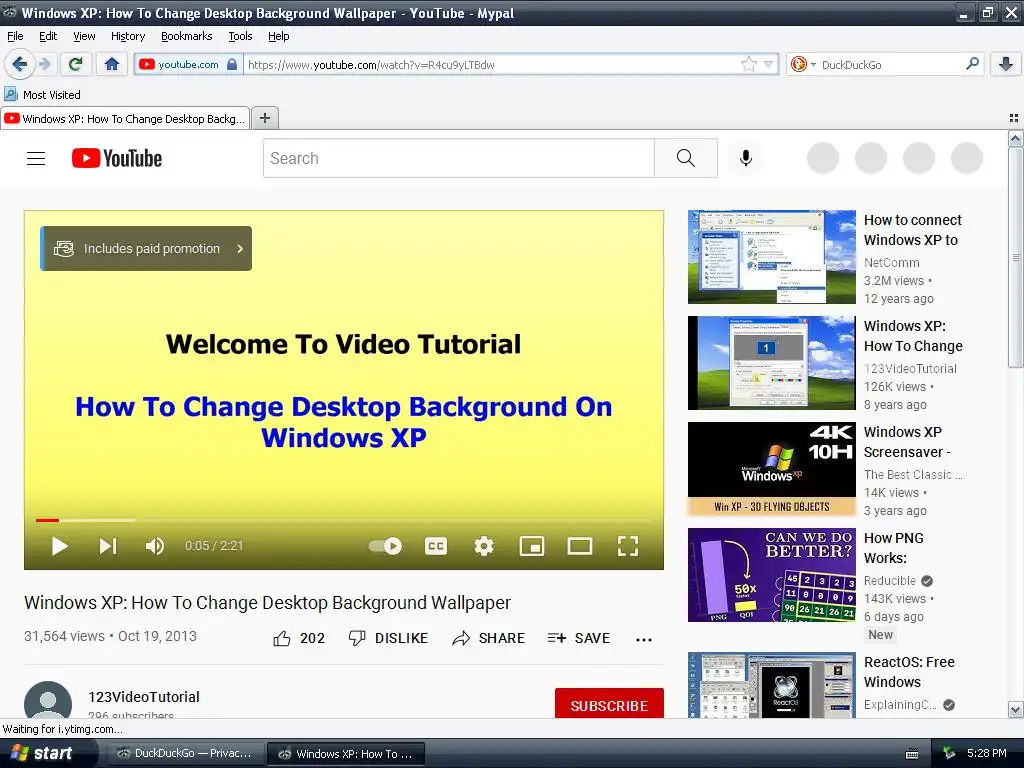Open the DuckDuckGo search engine selector

803,64
